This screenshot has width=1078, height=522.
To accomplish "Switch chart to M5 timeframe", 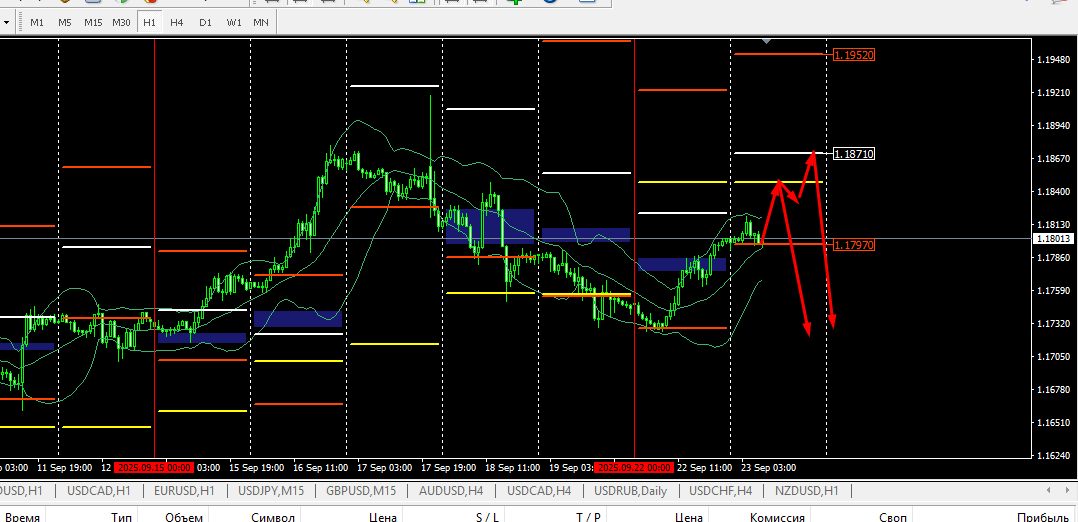I will tap(65, 23).
